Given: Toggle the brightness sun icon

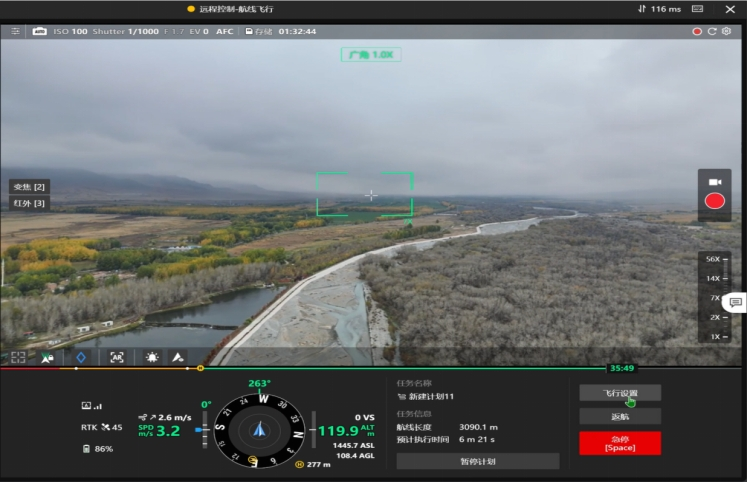Looking at the screenshot, I should [152, 357].
